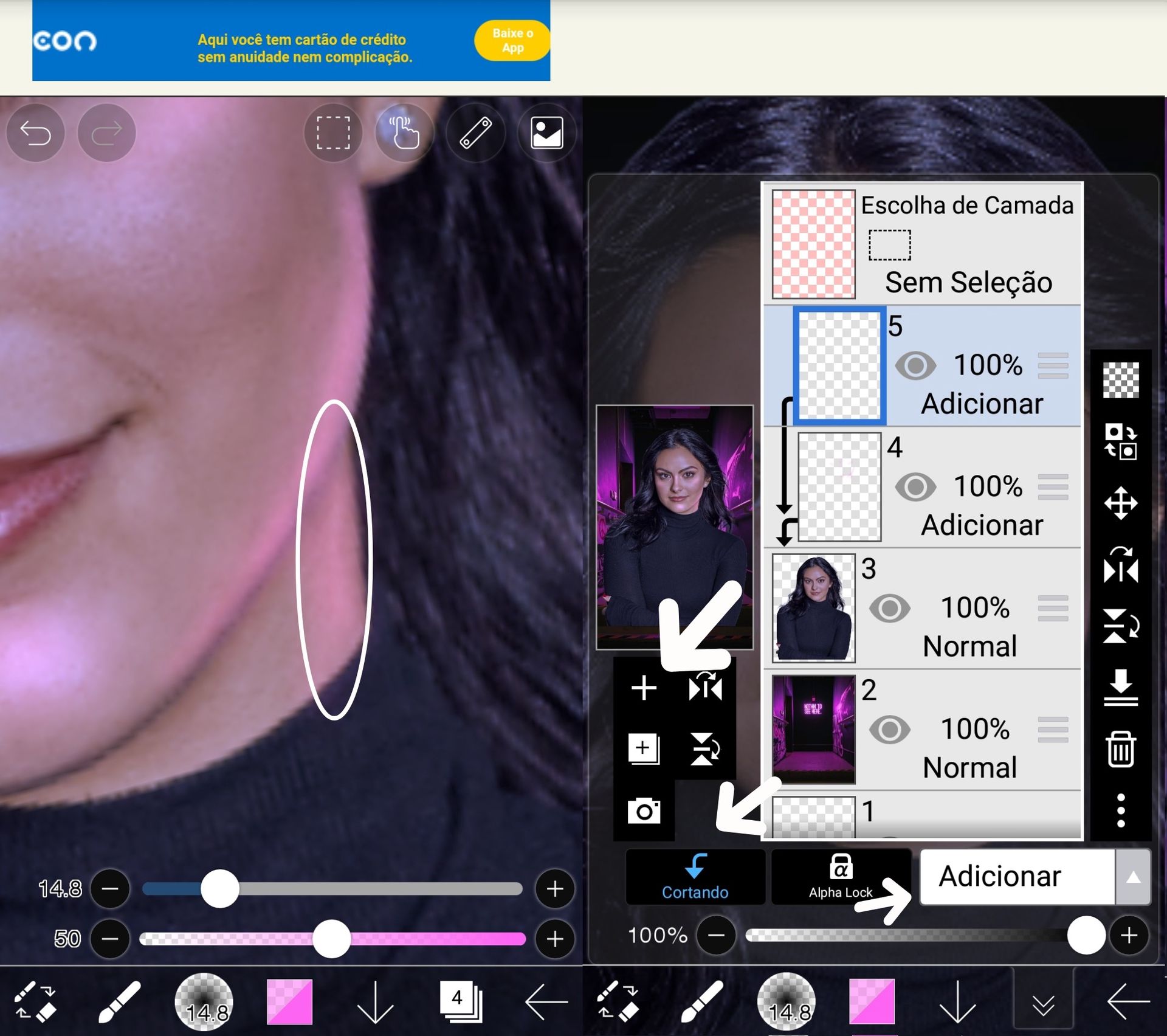Image resolution: width=1167 pixels, height=1036 pixels.
Task: Tap the undo arrow button
Action: click(35, 133)
